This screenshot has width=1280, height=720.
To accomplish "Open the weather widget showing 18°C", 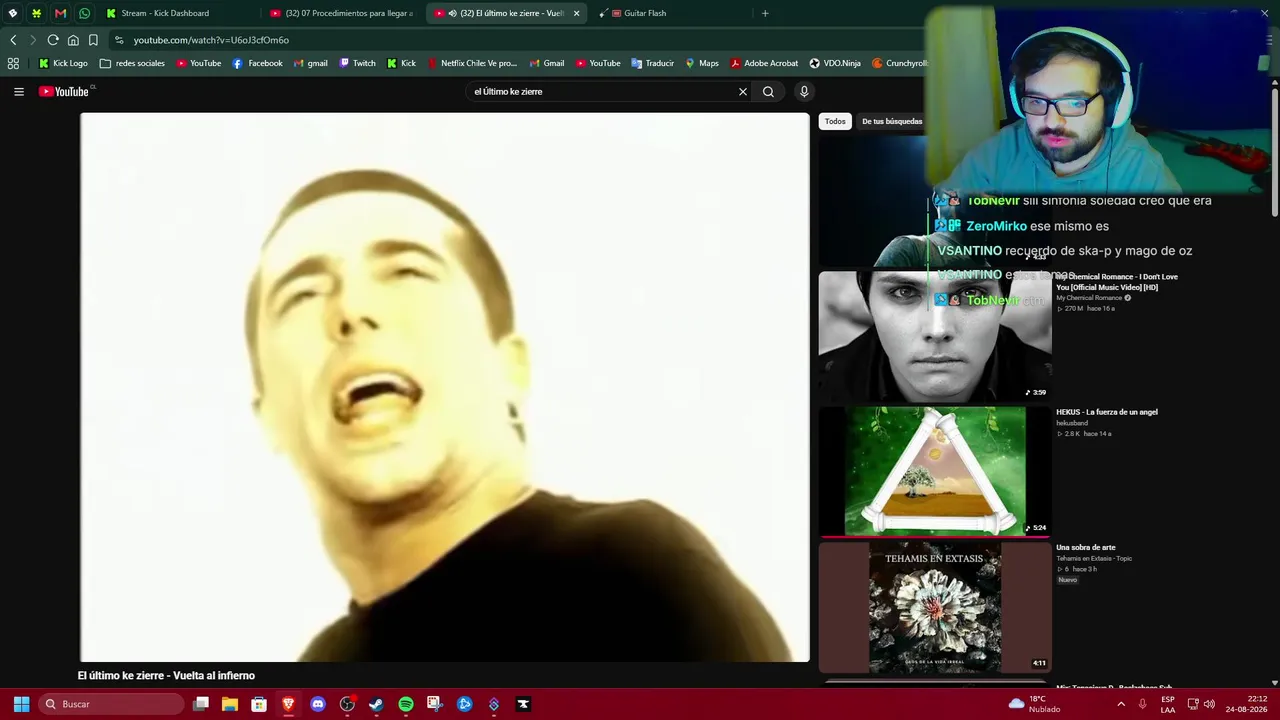I will [x=1035, y=704].
